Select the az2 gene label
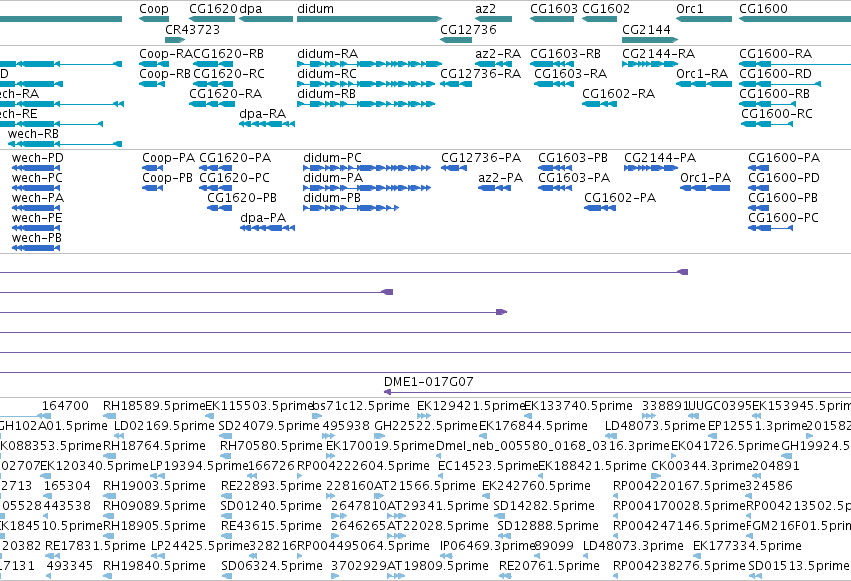Screen dimensions: 851x581 pos(485,9)
